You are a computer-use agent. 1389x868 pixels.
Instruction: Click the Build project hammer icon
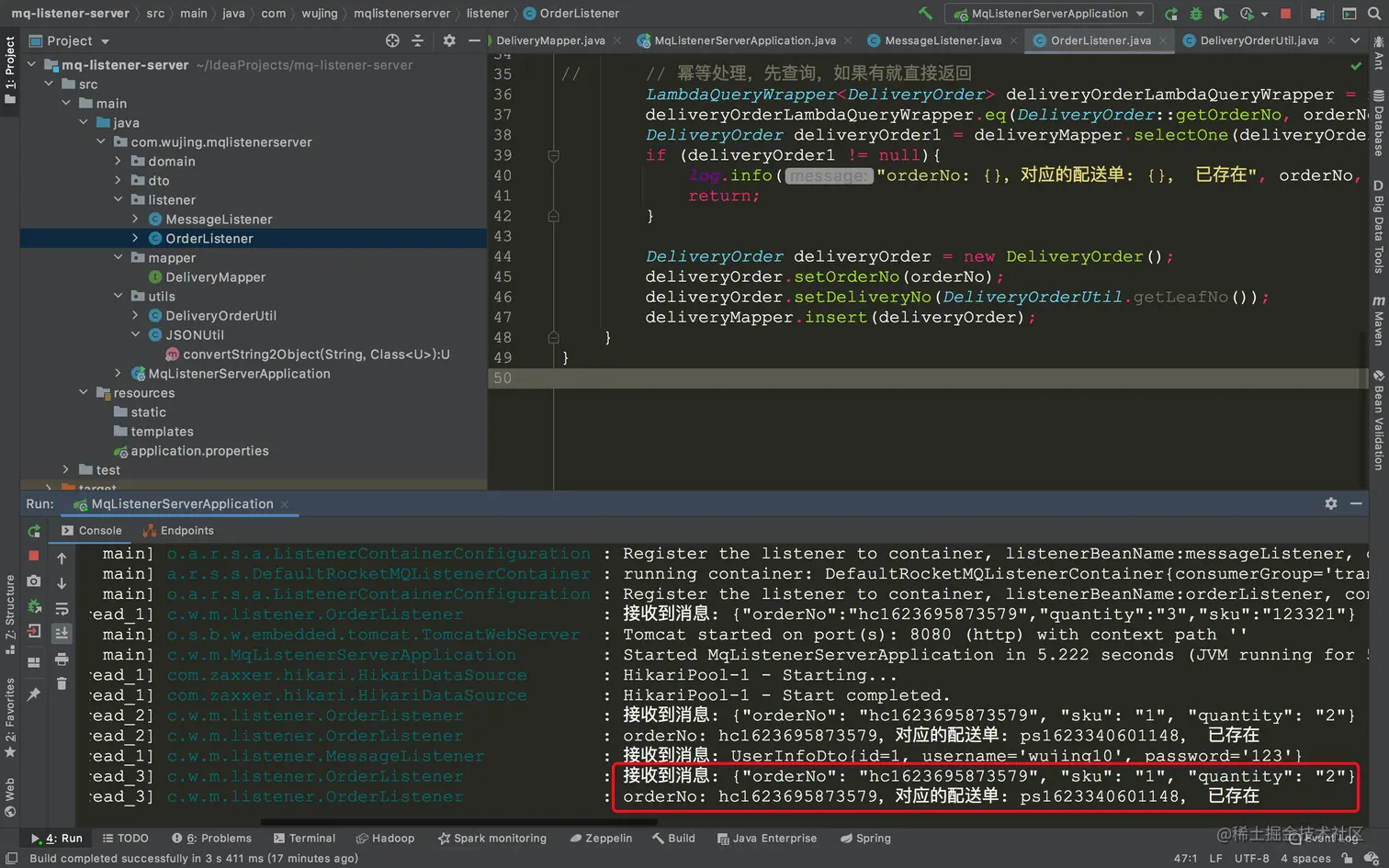925,13
